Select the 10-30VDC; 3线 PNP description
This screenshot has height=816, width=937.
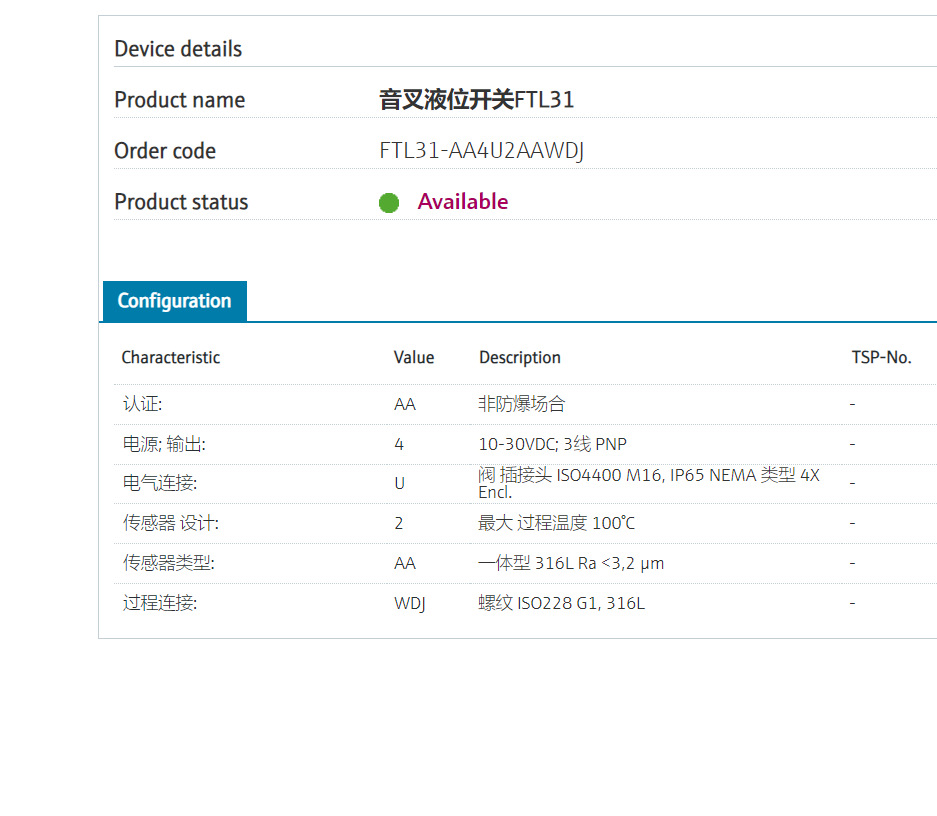[552, 444]
